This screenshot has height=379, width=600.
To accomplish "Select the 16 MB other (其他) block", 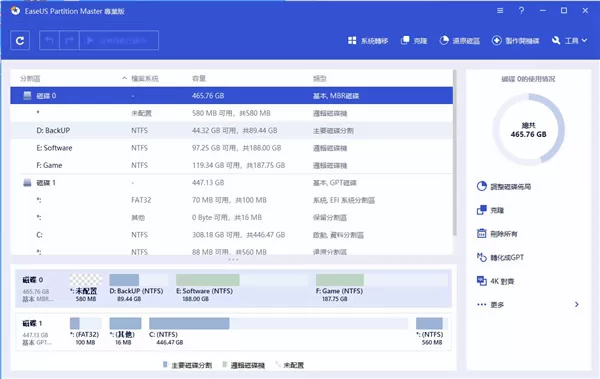I will pyautogui.click(x=125, y=332).
